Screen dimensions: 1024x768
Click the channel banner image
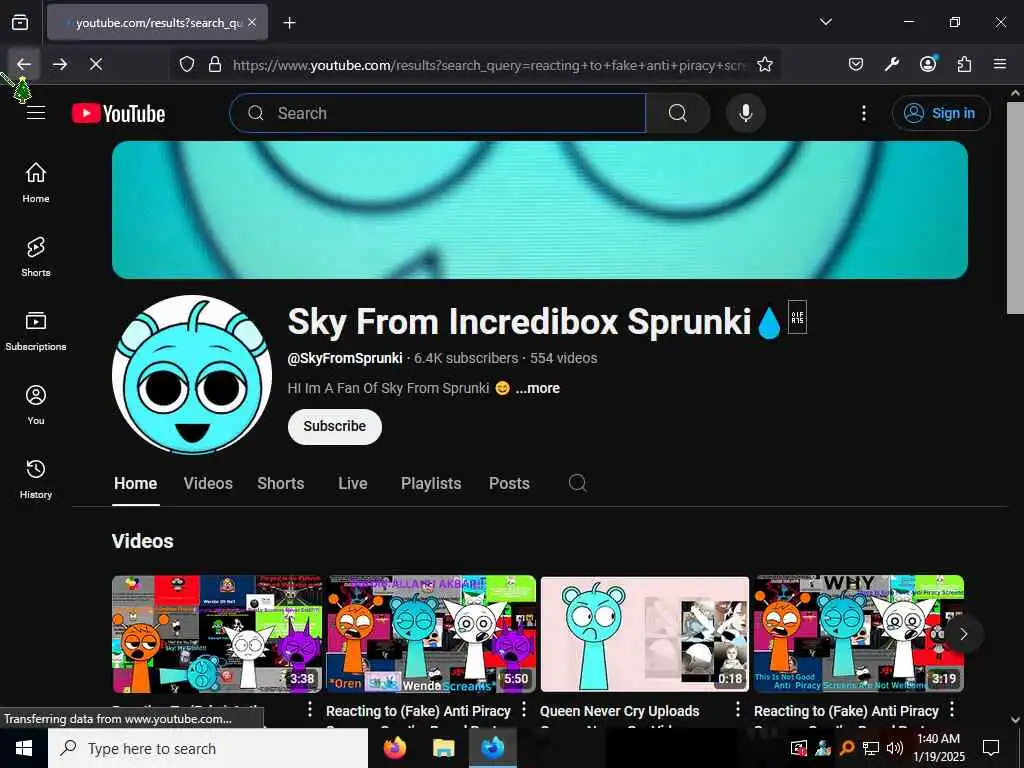pos(539,210)
